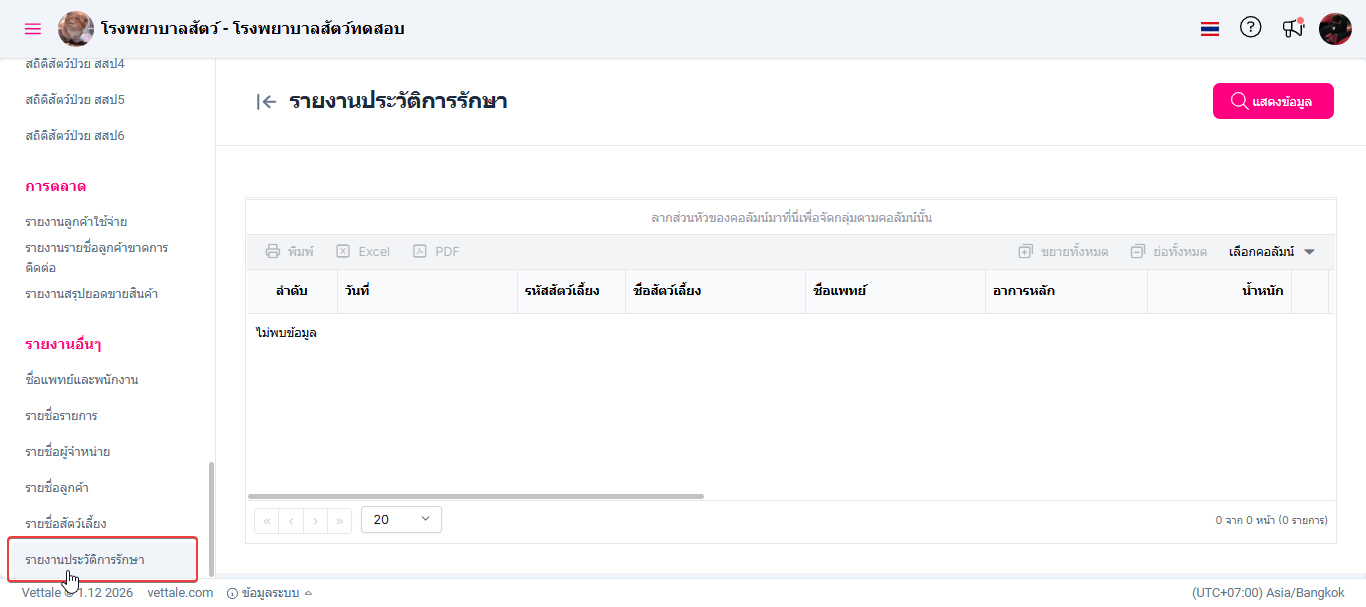Open สถิติสัตว์ป่วย สสป6 report
The height and width of the screenshot is (607, 1366).
tap(75, 136)
